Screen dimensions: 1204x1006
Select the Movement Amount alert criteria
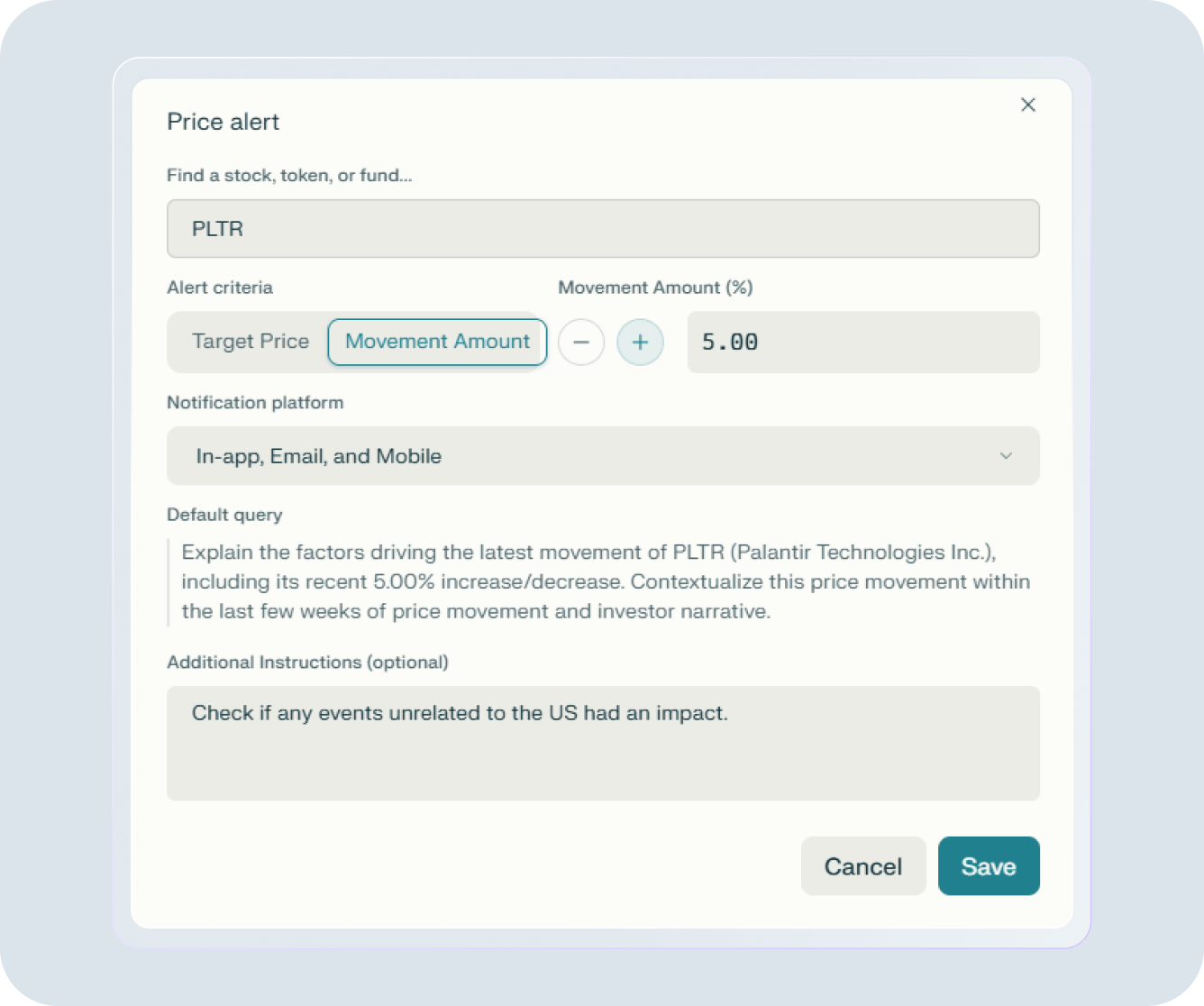[436, 342]
